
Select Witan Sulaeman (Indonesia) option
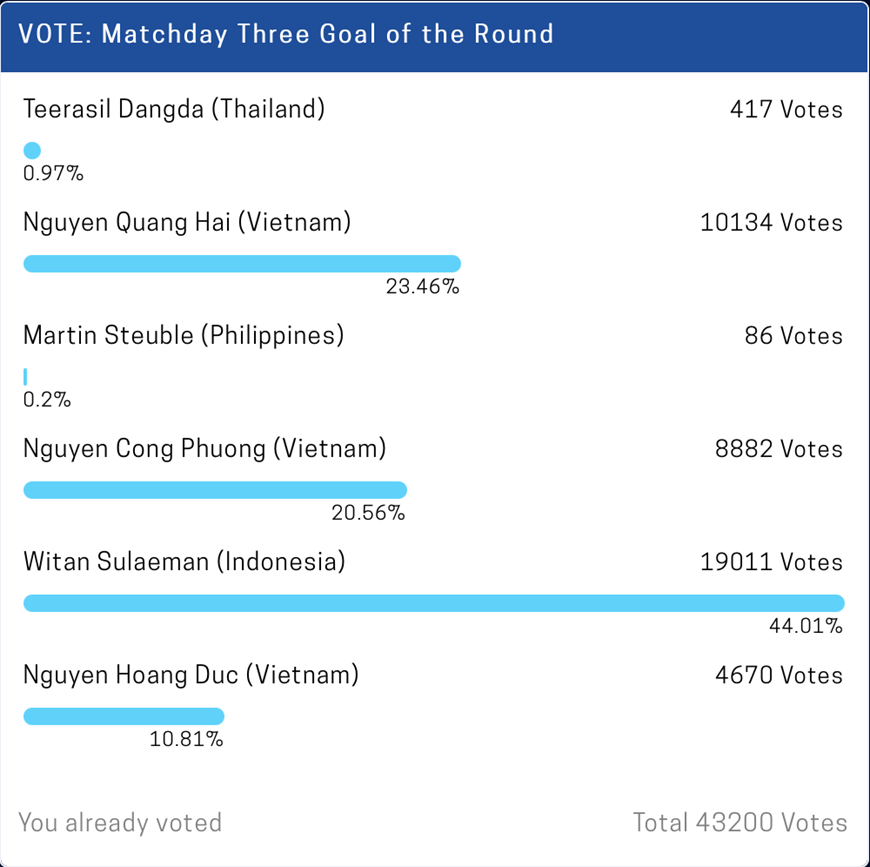184,562
